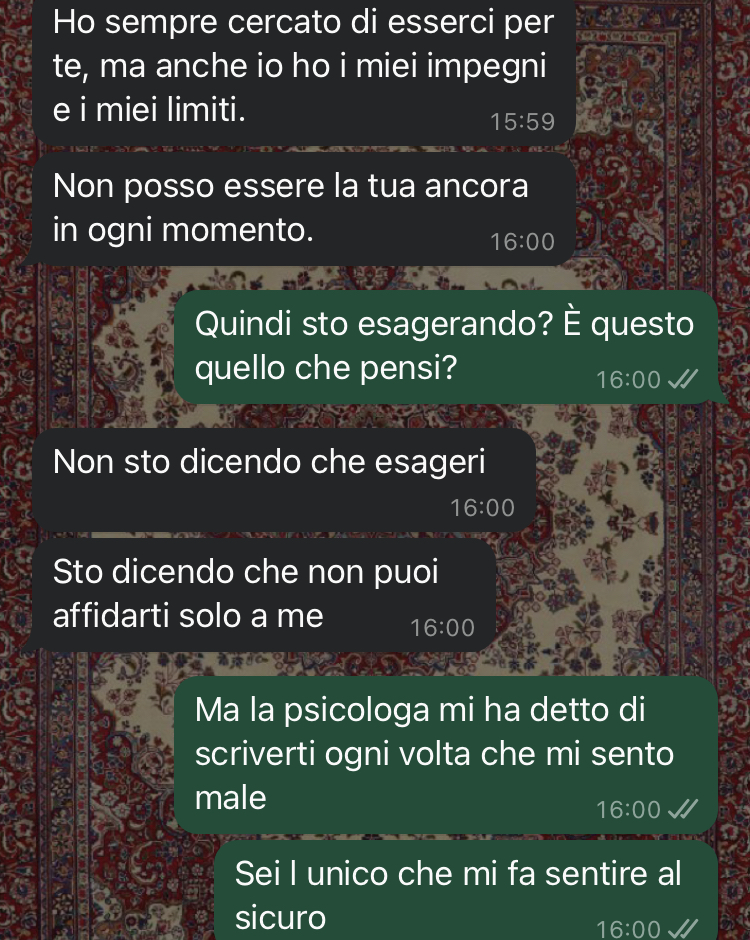Tap the 'Quindi sto esagerando?' sent message

click(446, 347)
